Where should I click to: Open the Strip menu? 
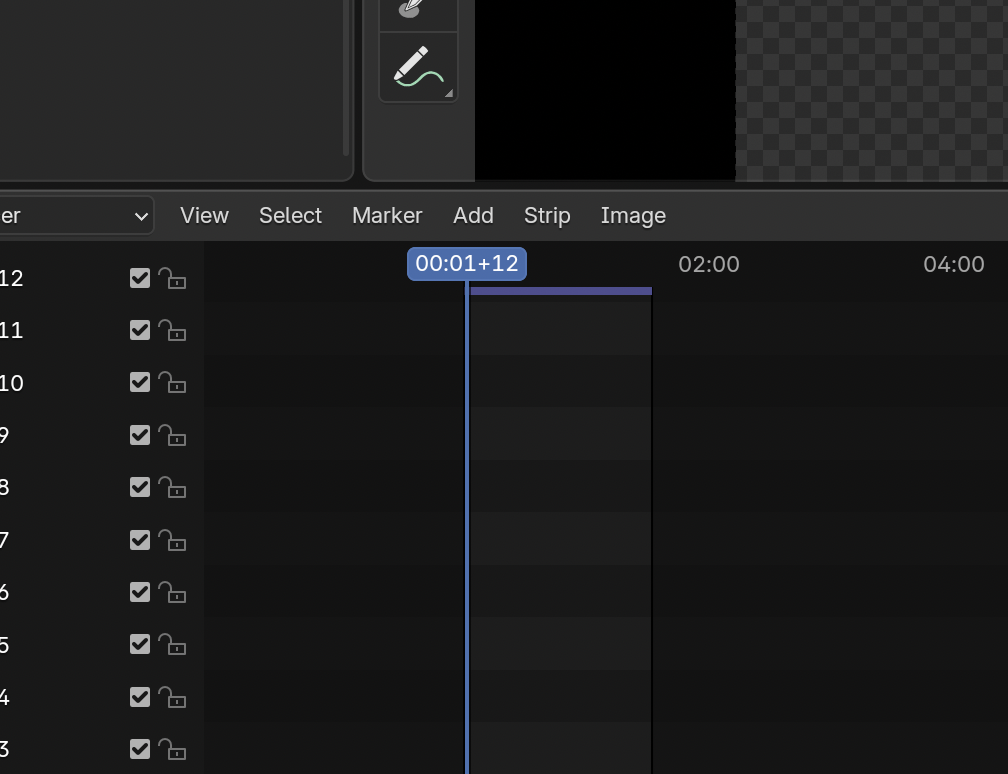pyautogui.click(x=547, y=215)
